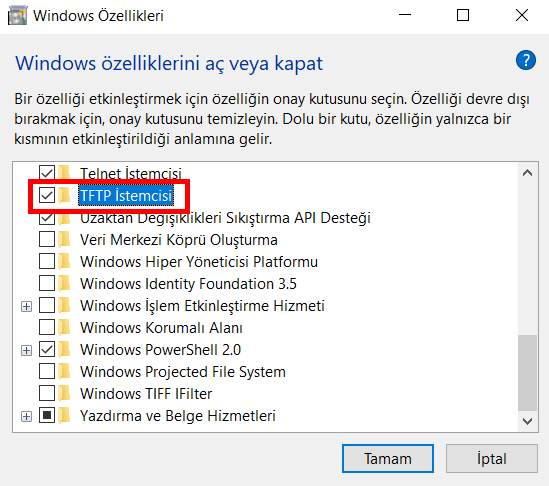Click folder icon next to Yazdırma ve Belge Hizmetleri

coord(64,416)
